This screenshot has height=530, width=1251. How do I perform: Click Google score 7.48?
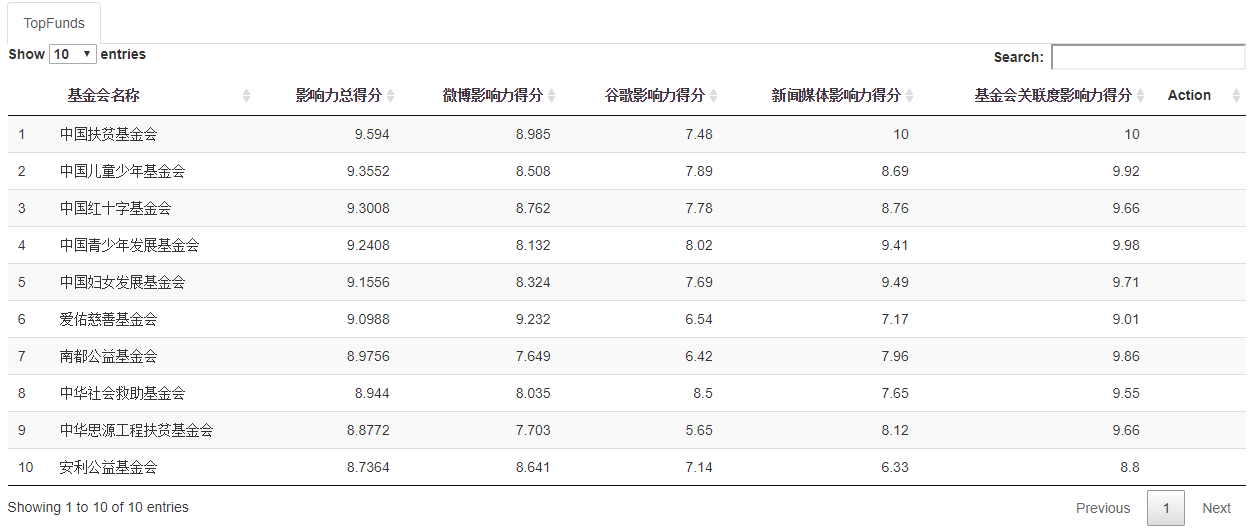click(x=699, y=134)
